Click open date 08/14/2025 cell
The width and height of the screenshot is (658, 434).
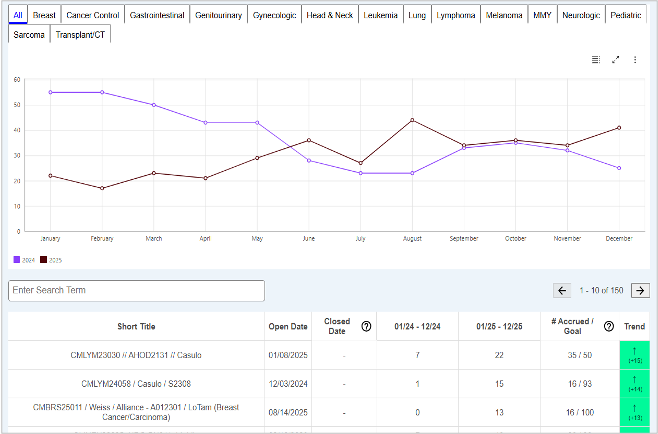pos(288,412)
